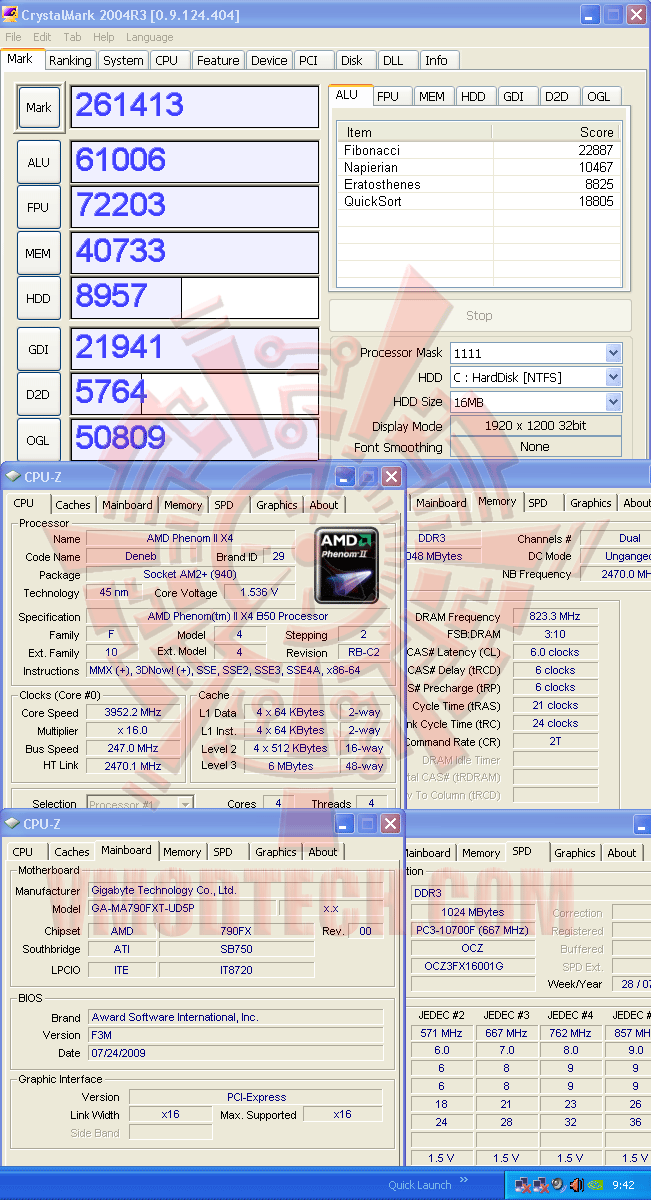This screenshot has width=651, height=1200.
Task: Open Graphics tab in upper CPU-Z window
Action: click(x=277, y=505)
